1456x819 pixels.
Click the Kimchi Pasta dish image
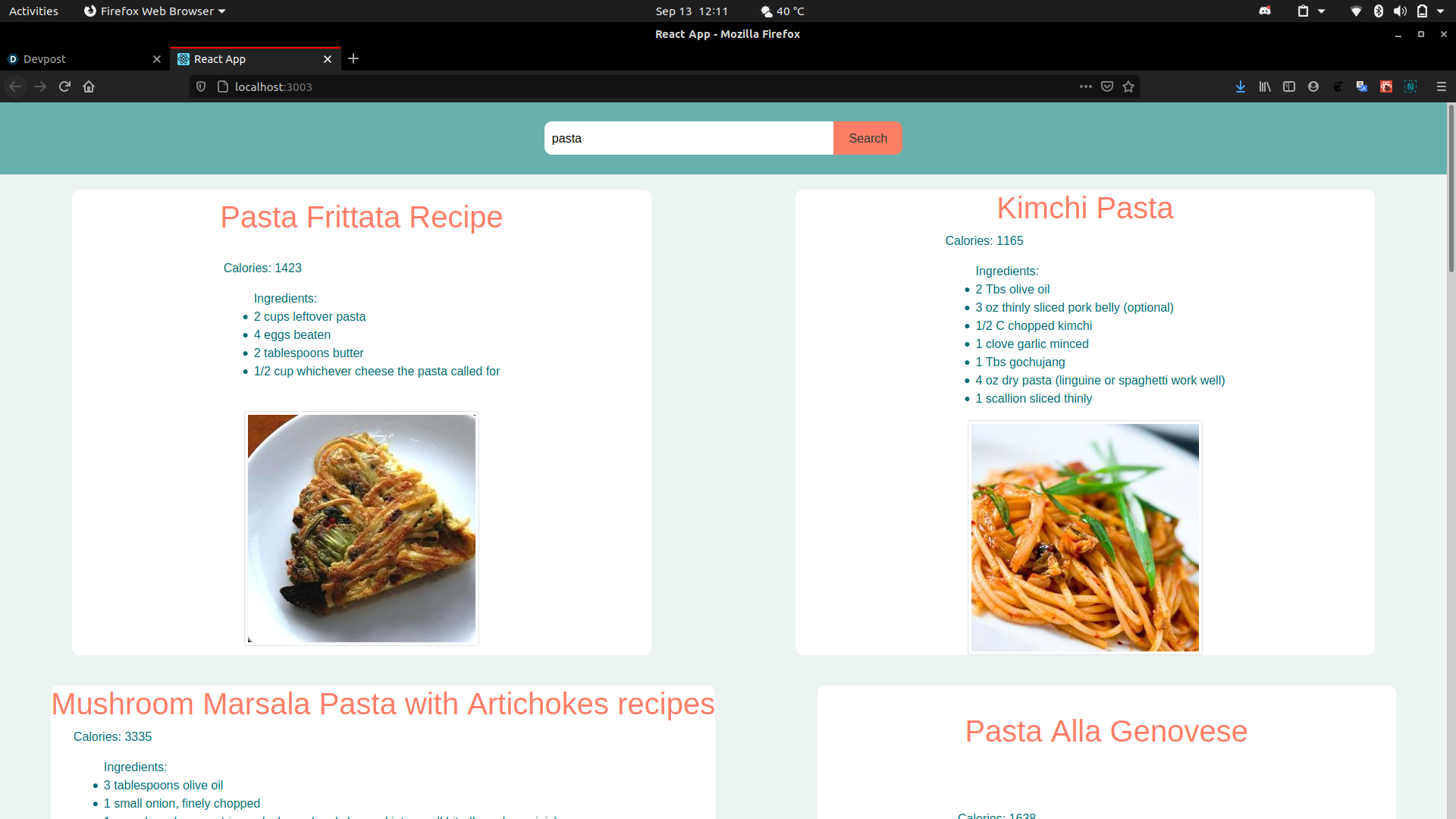tap(1084, 537)
